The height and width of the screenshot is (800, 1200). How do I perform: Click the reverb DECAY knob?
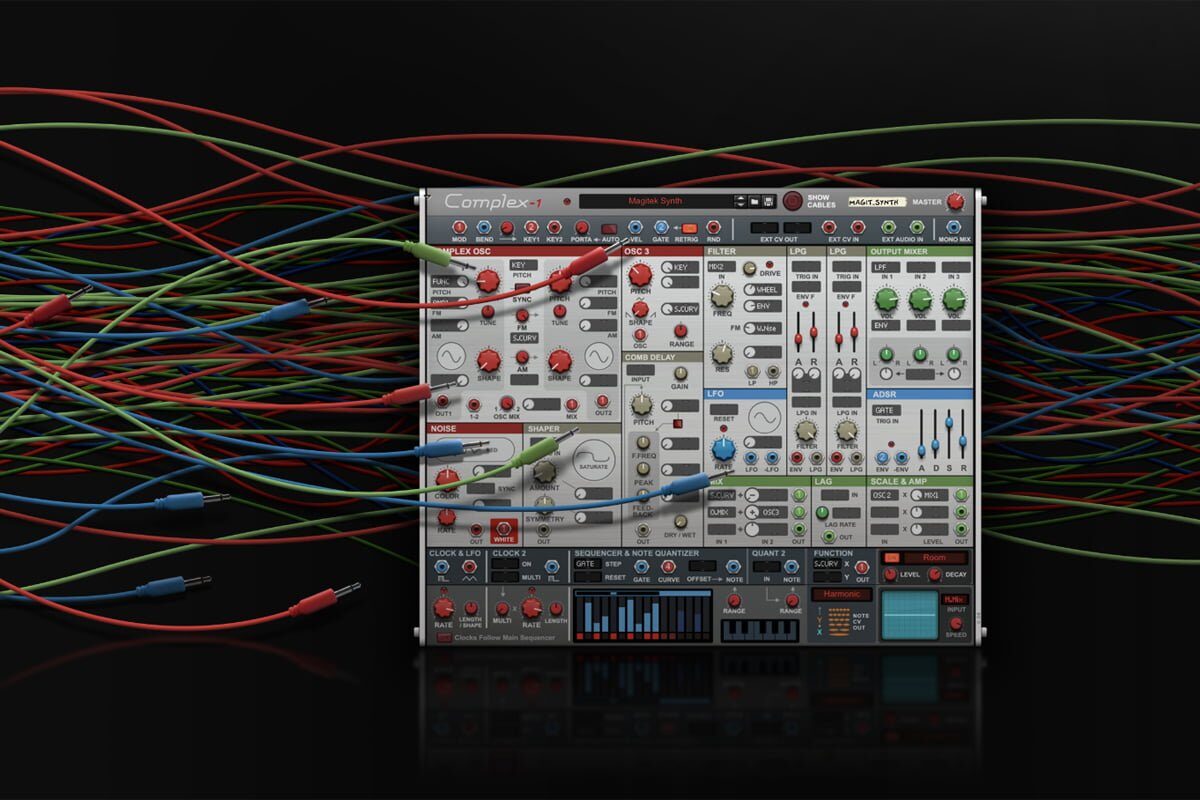[935, 575]
